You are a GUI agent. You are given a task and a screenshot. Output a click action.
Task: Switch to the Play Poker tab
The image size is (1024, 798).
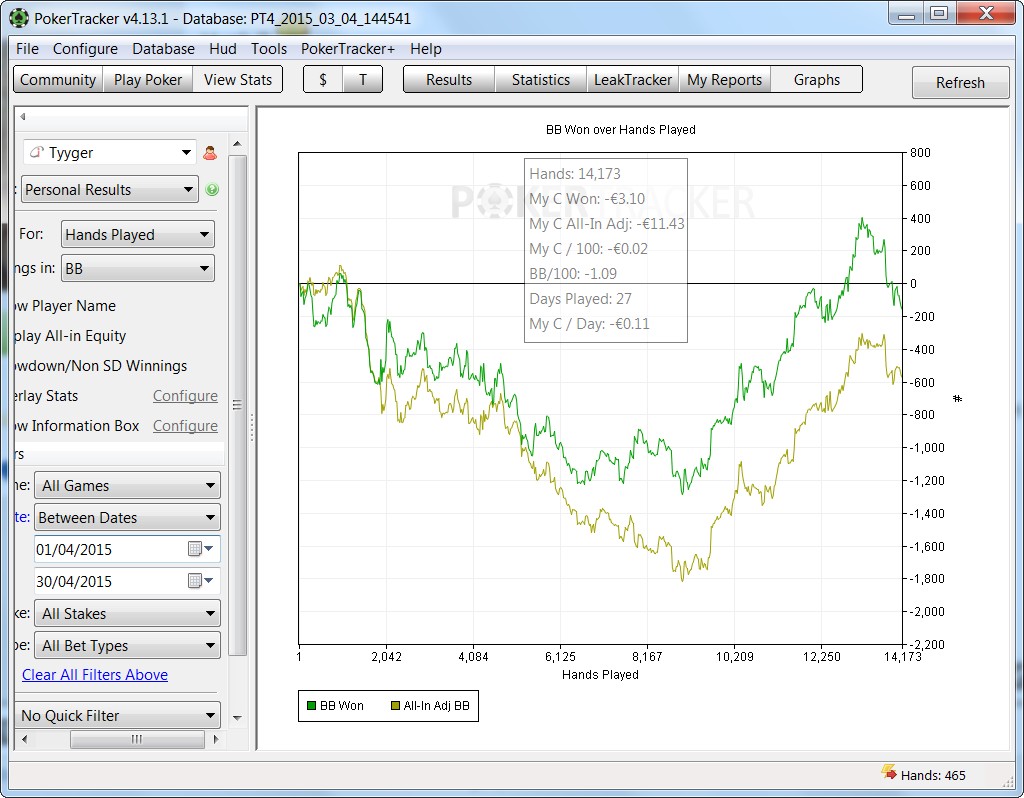click(x=148, y=80)
